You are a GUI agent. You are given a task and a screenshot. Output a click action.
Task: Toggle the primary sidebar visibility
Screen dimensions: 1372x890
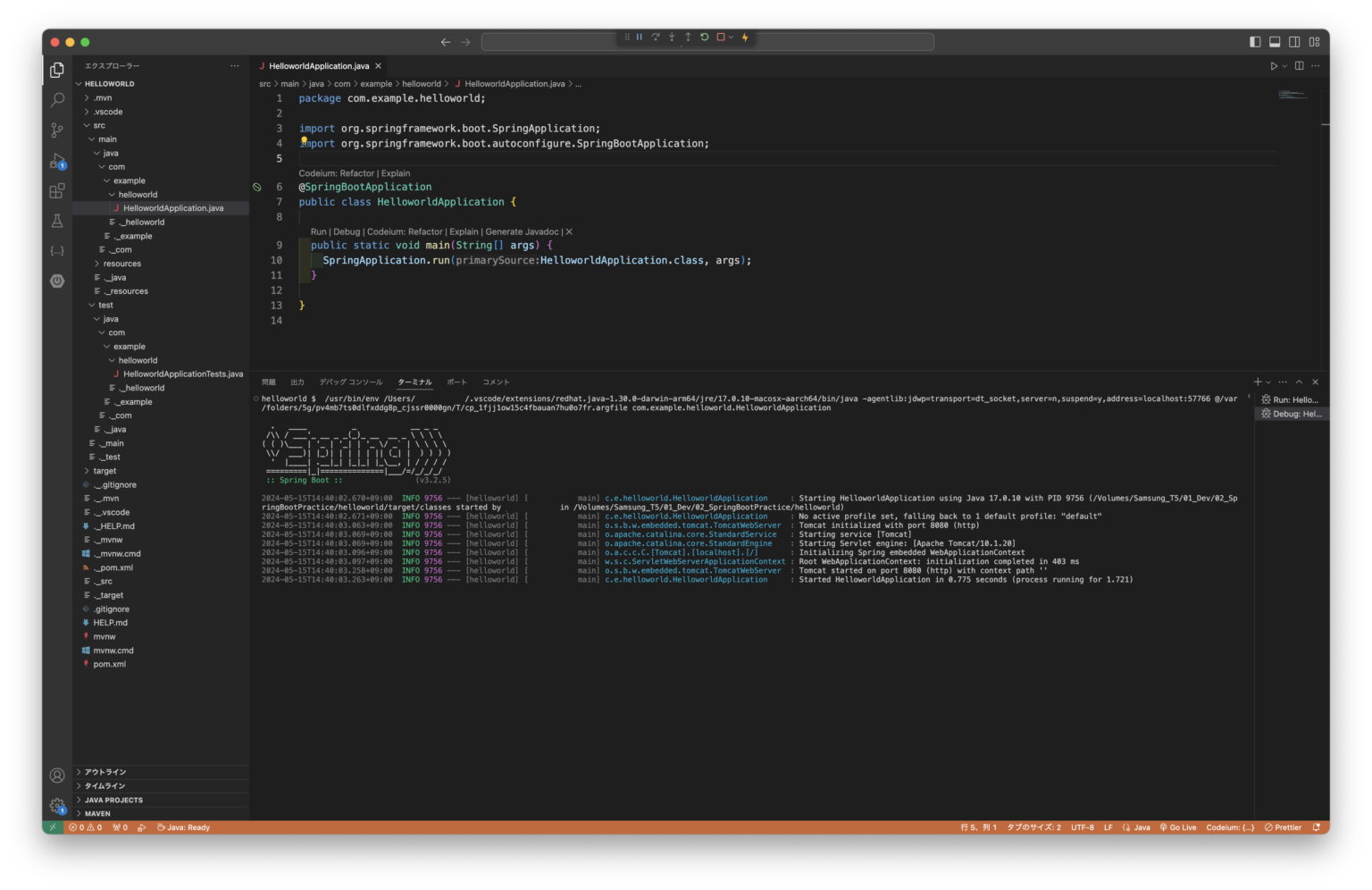click(1255, 41)
